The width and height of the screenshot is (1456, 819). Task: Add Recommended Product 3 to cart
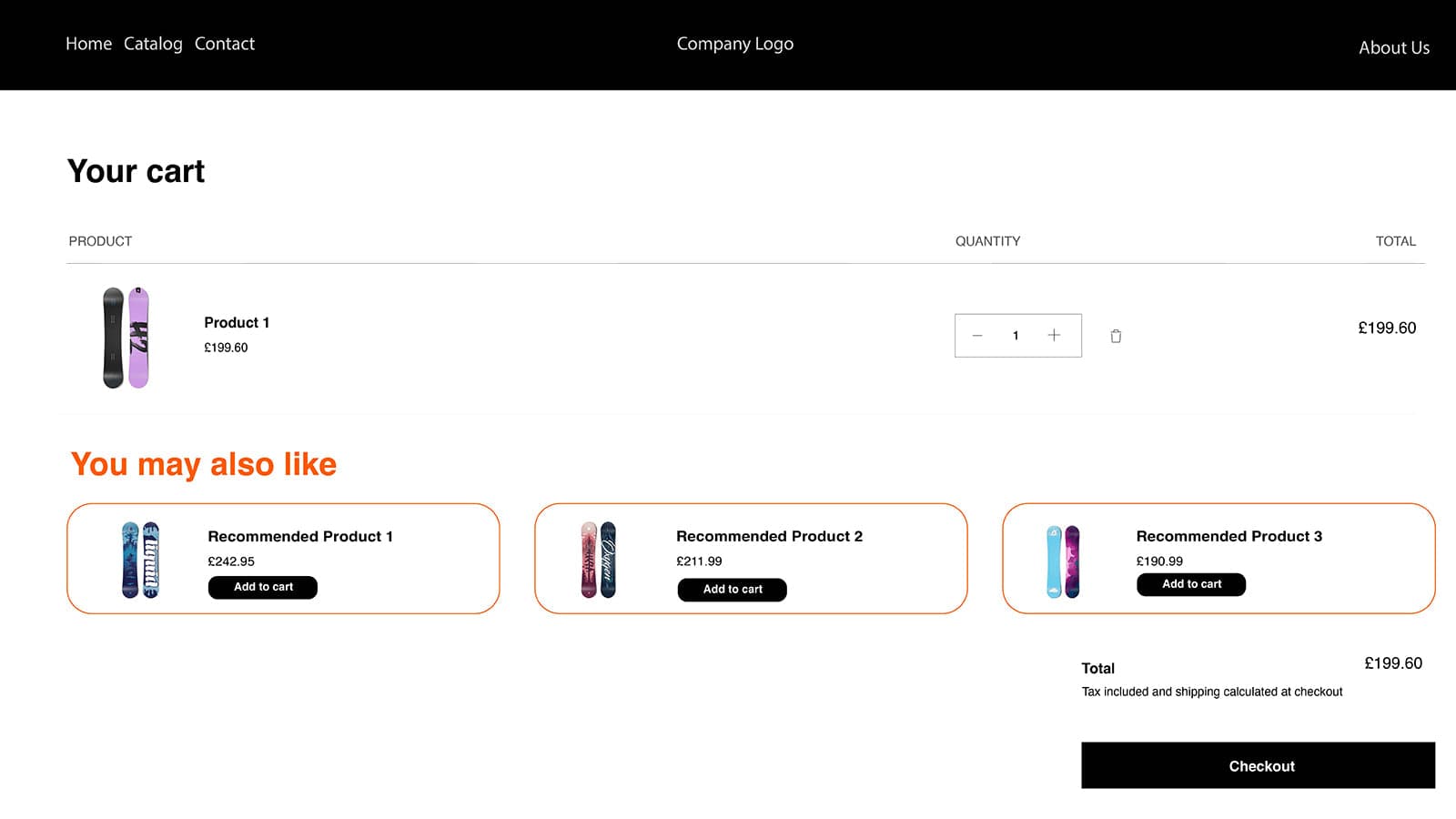coord(1191,584)
